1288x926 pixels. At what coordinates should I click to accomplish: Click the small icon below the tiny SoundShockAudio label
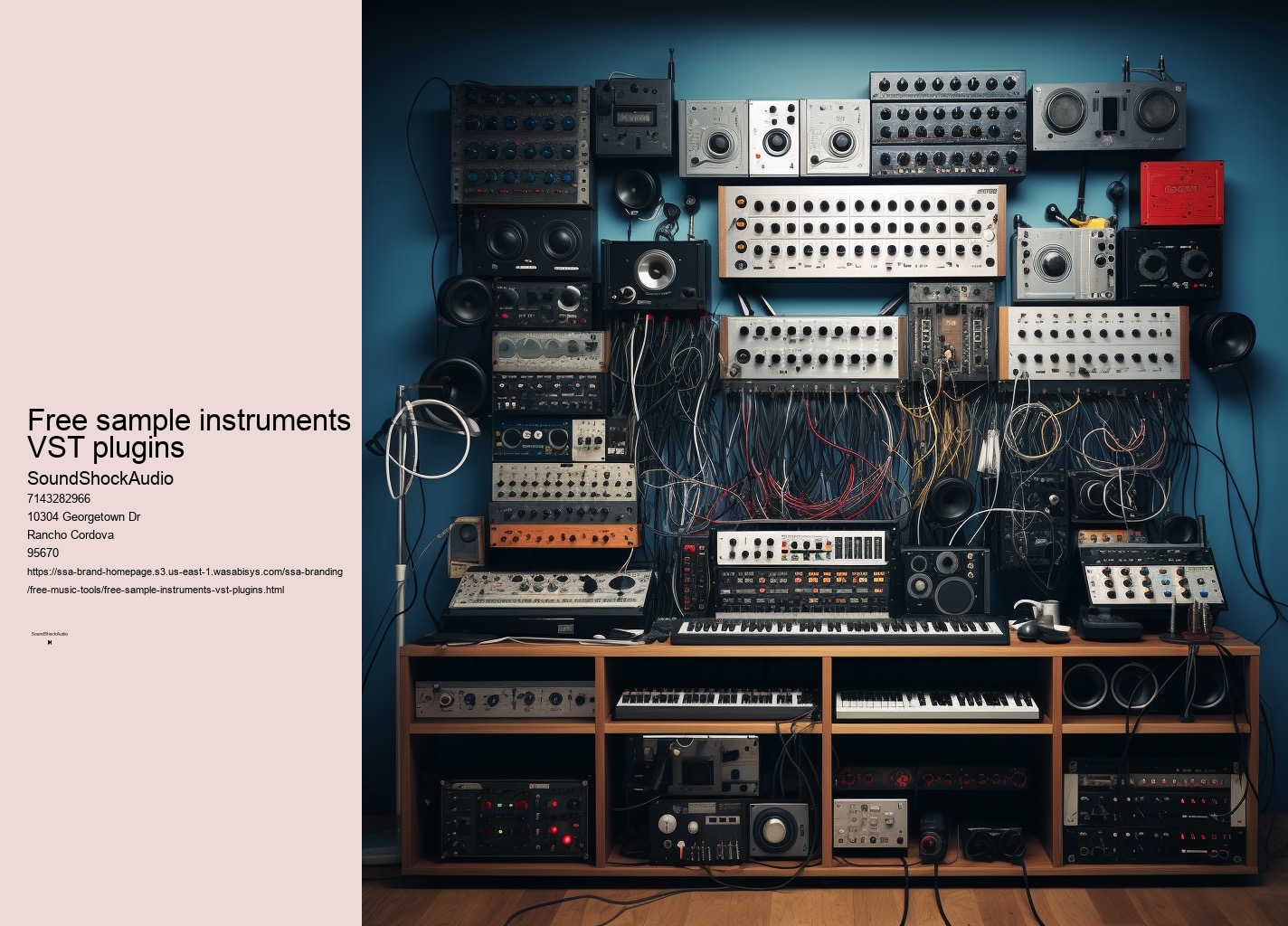click(x=50, y=643)
